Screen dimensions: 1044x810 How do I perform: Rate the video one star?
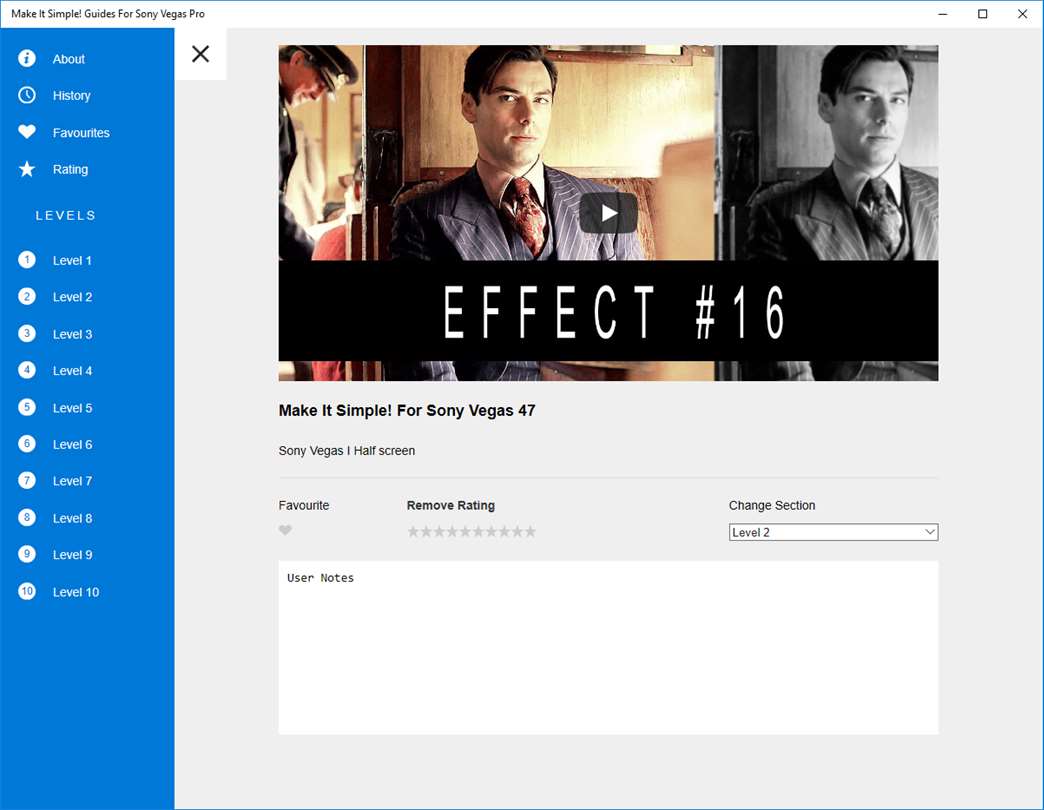(413, 532)
